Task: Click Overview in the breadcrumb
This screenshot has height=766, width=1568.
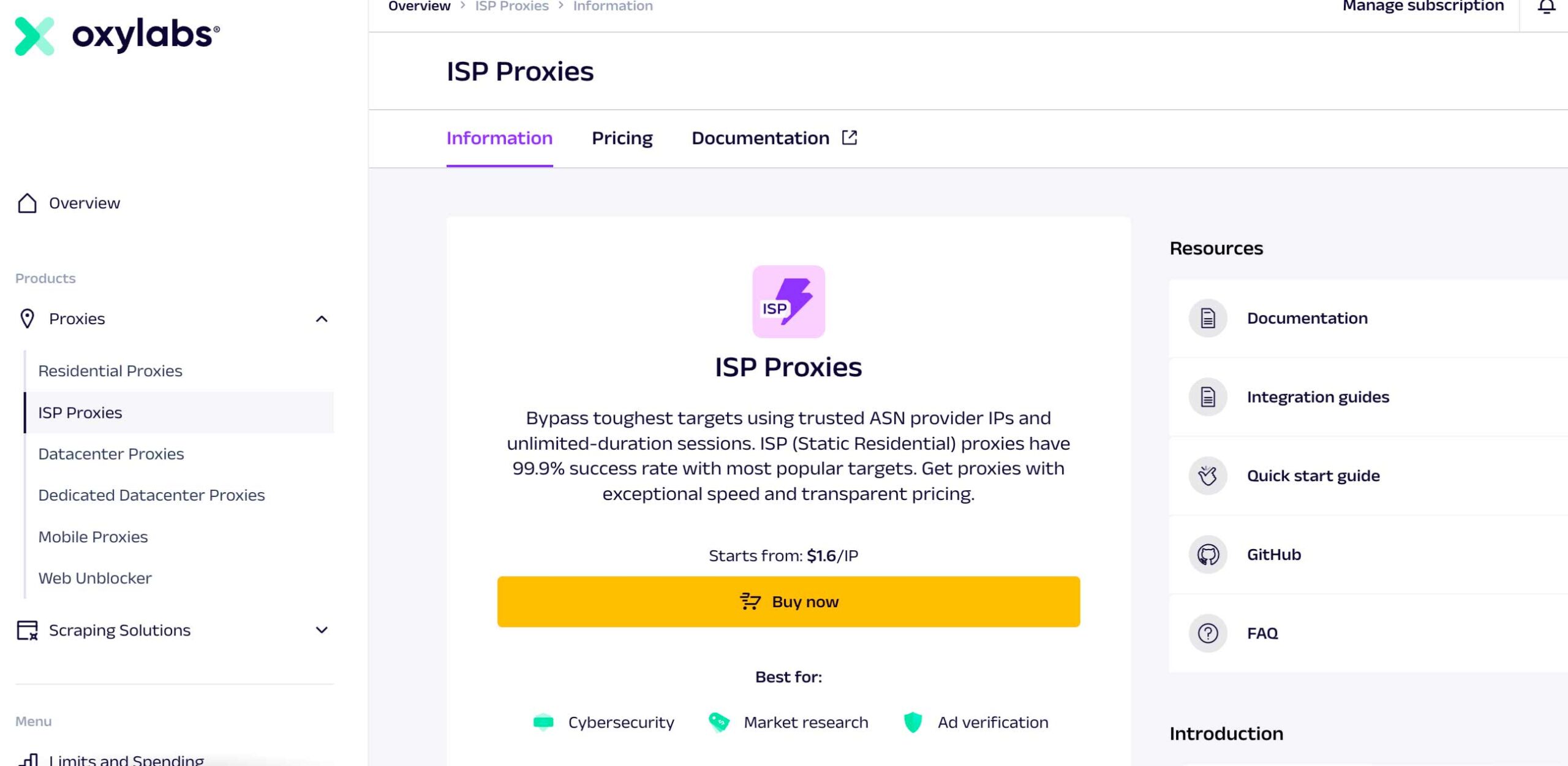Action: (x=419, y=6)
